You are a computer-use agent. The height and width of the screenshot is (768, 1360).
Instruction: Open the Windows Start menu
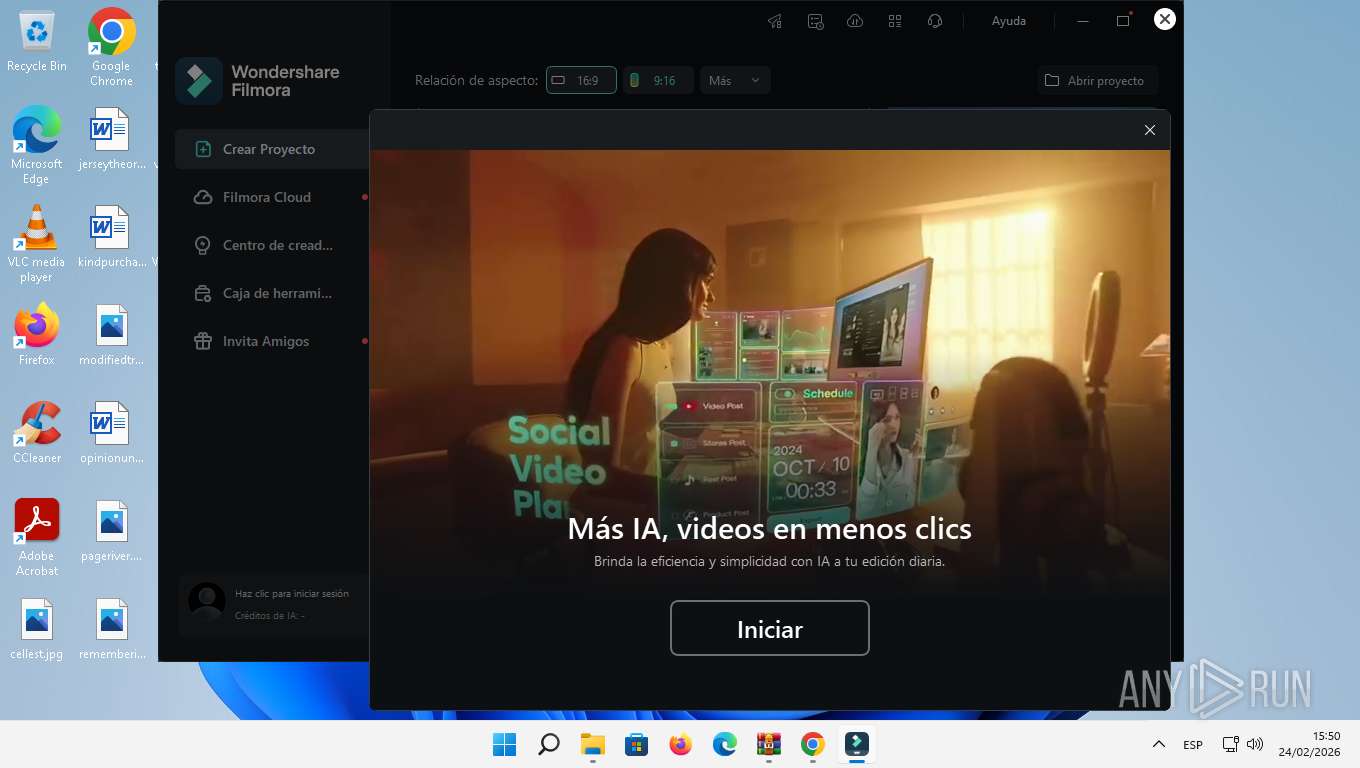point(505,744)
